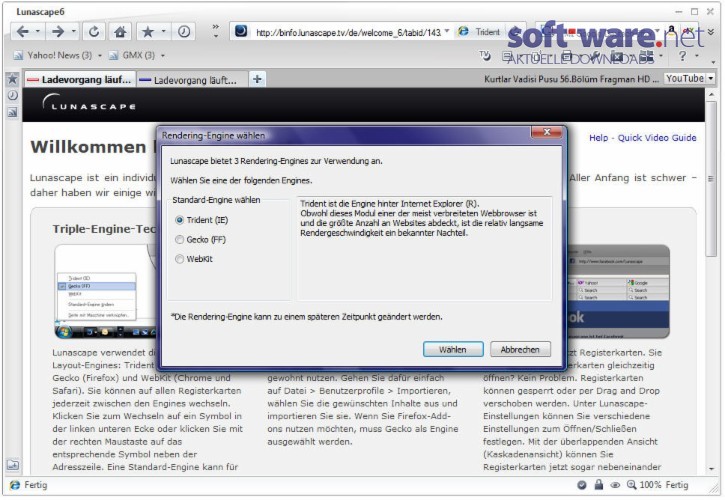Open the home page
725x500 pixels.
(120, 32)
